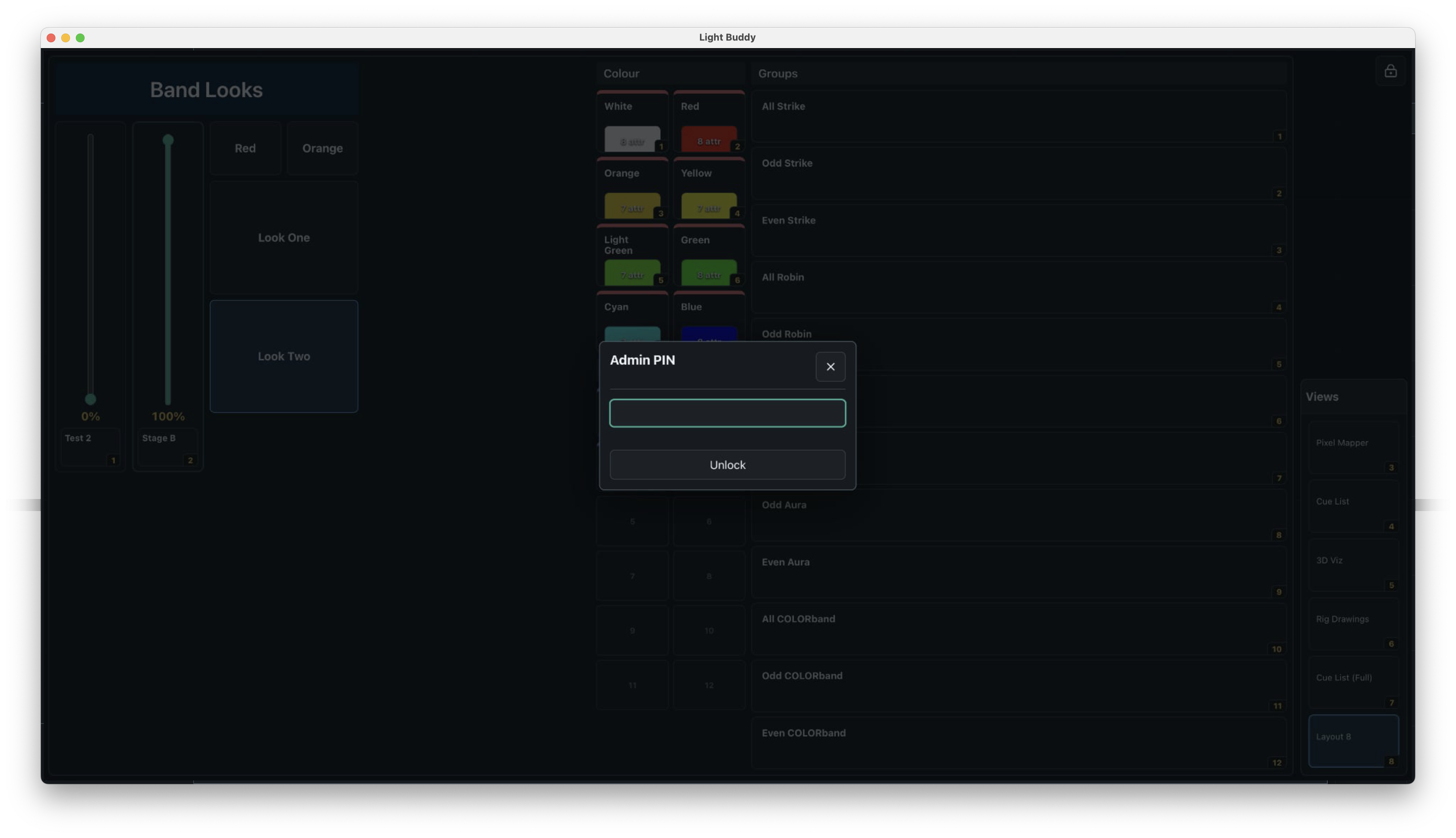1456x838 pixels.
Task: Select the All Strike group
Action: [1019, 116]
